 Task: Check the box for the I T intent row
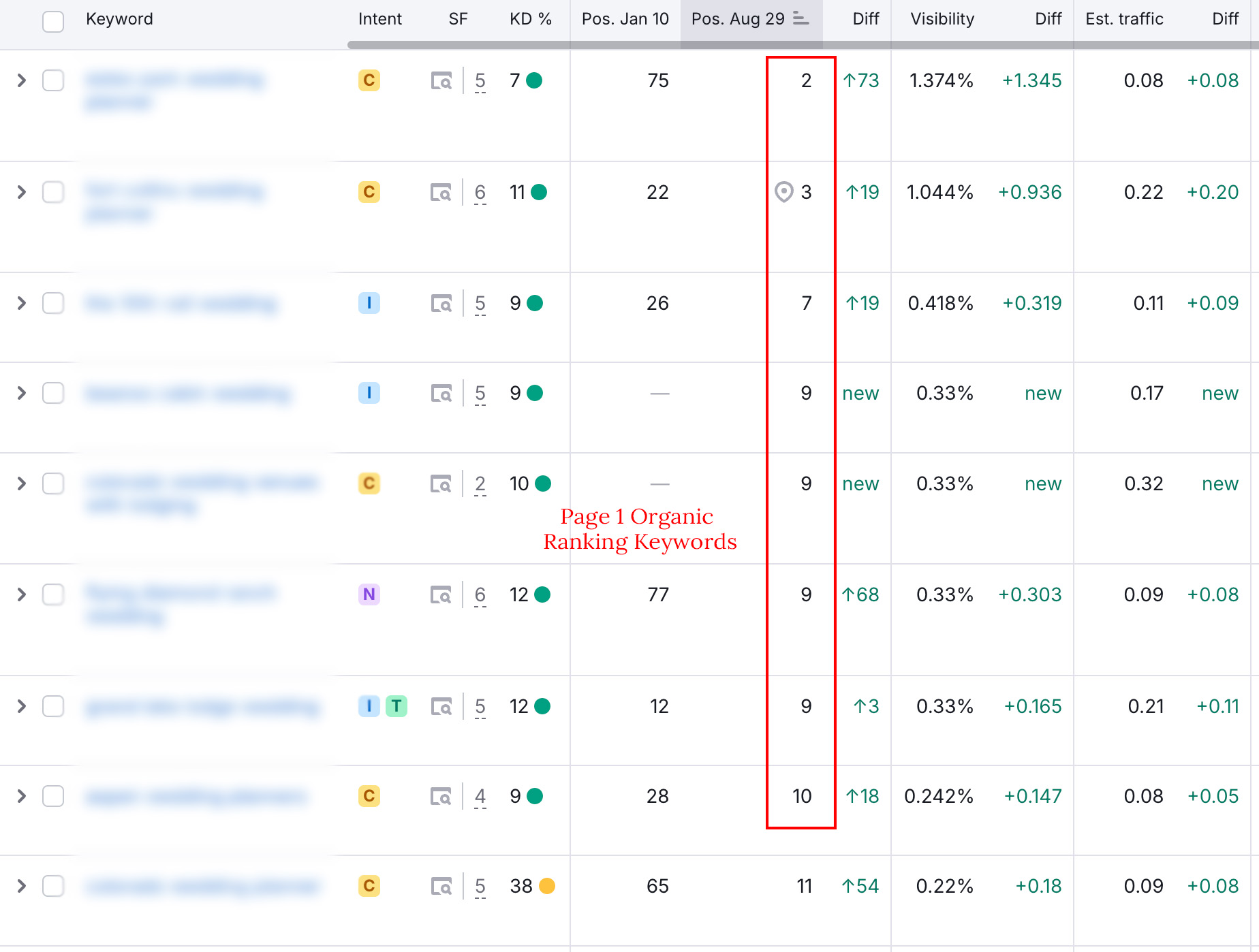[x=53, y=706]
